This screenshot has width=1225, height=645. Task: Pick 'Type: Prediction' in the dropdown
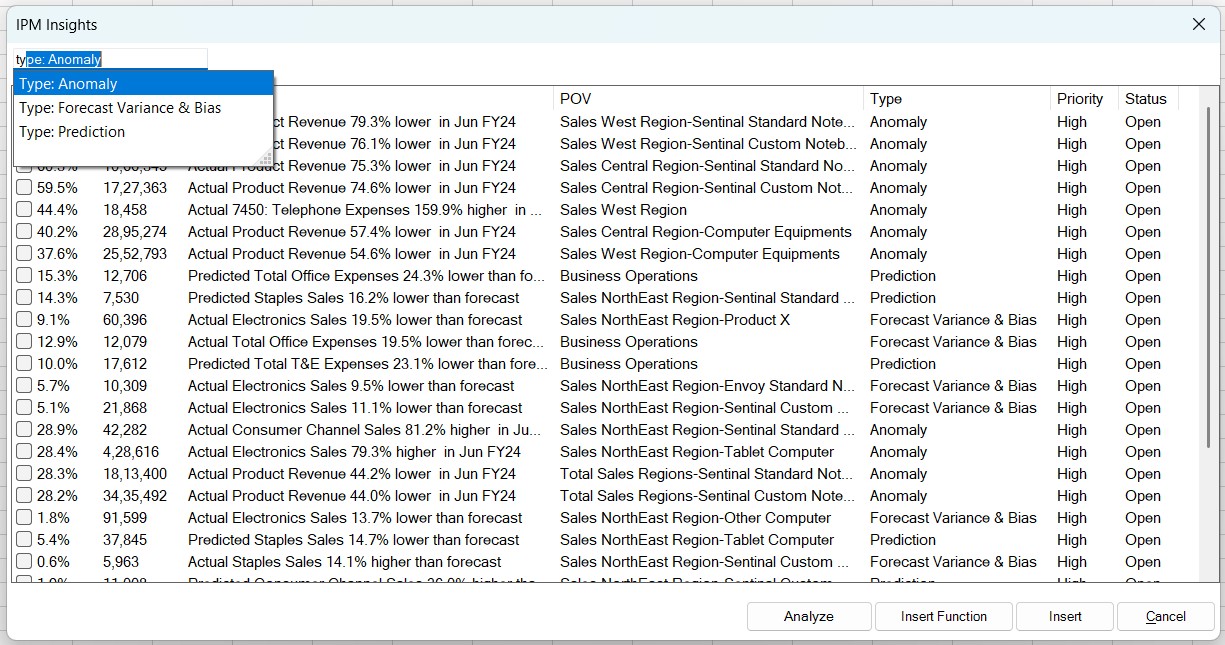[143, 132]
